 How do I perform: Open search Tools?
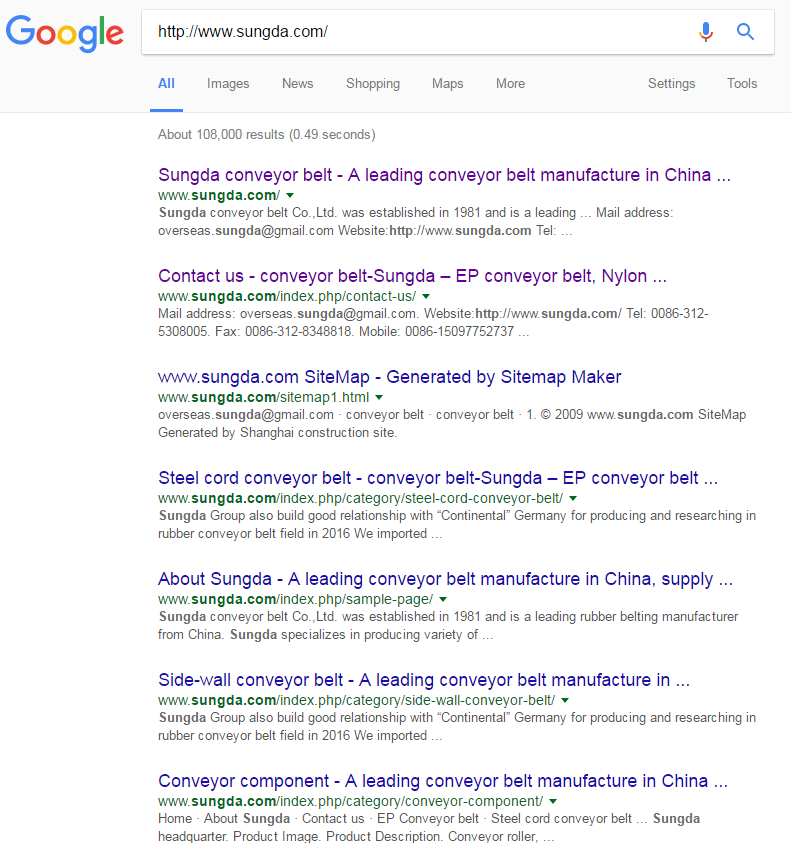click(742, 84)
